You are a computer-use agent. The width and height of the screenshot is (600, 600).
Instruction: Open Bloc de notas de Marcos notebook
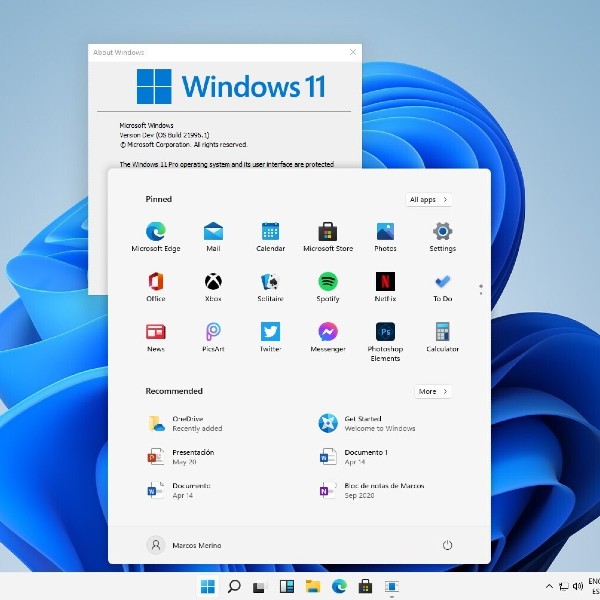(x=372, y=490)
